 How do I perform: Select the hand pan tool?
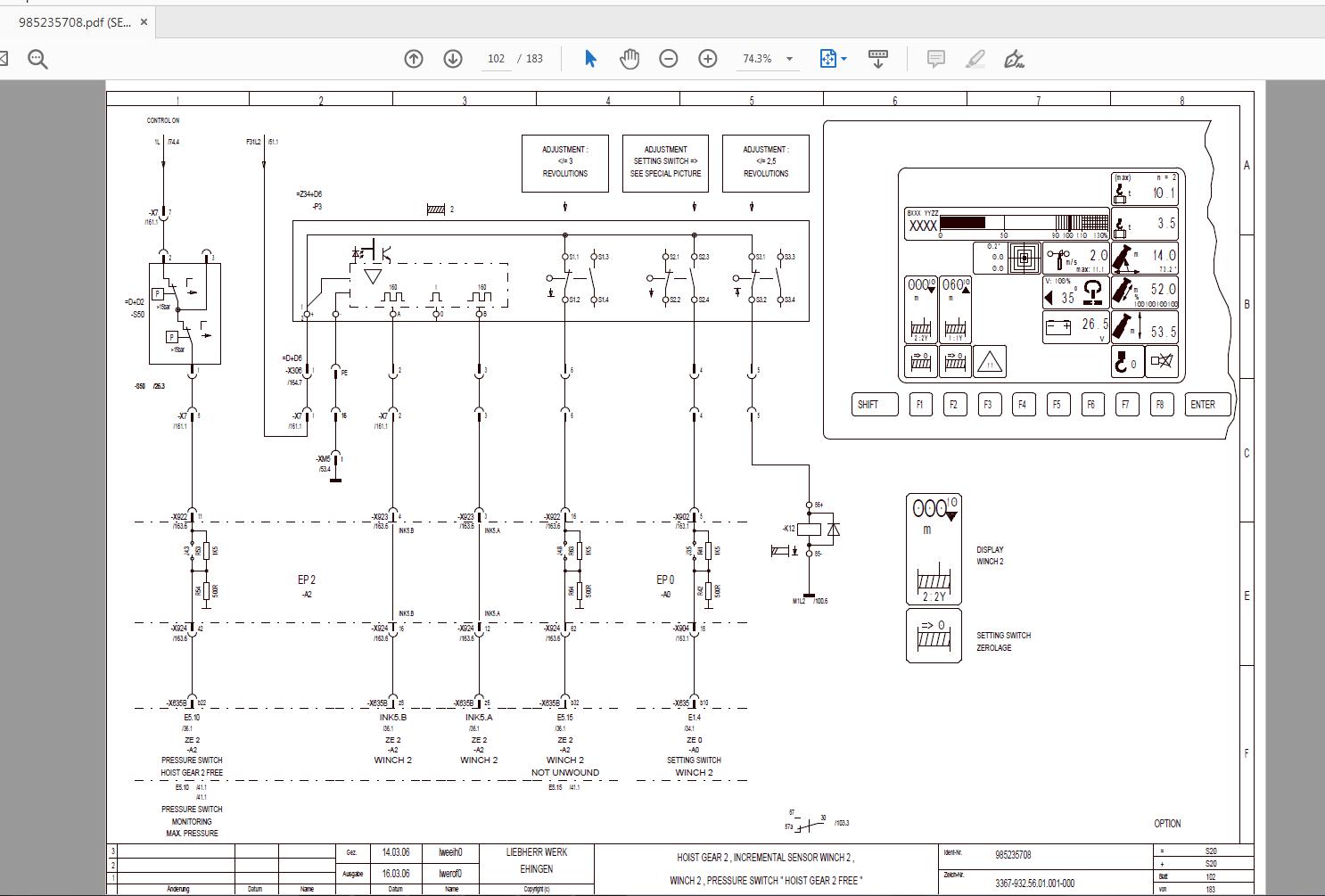coord(630,59)
